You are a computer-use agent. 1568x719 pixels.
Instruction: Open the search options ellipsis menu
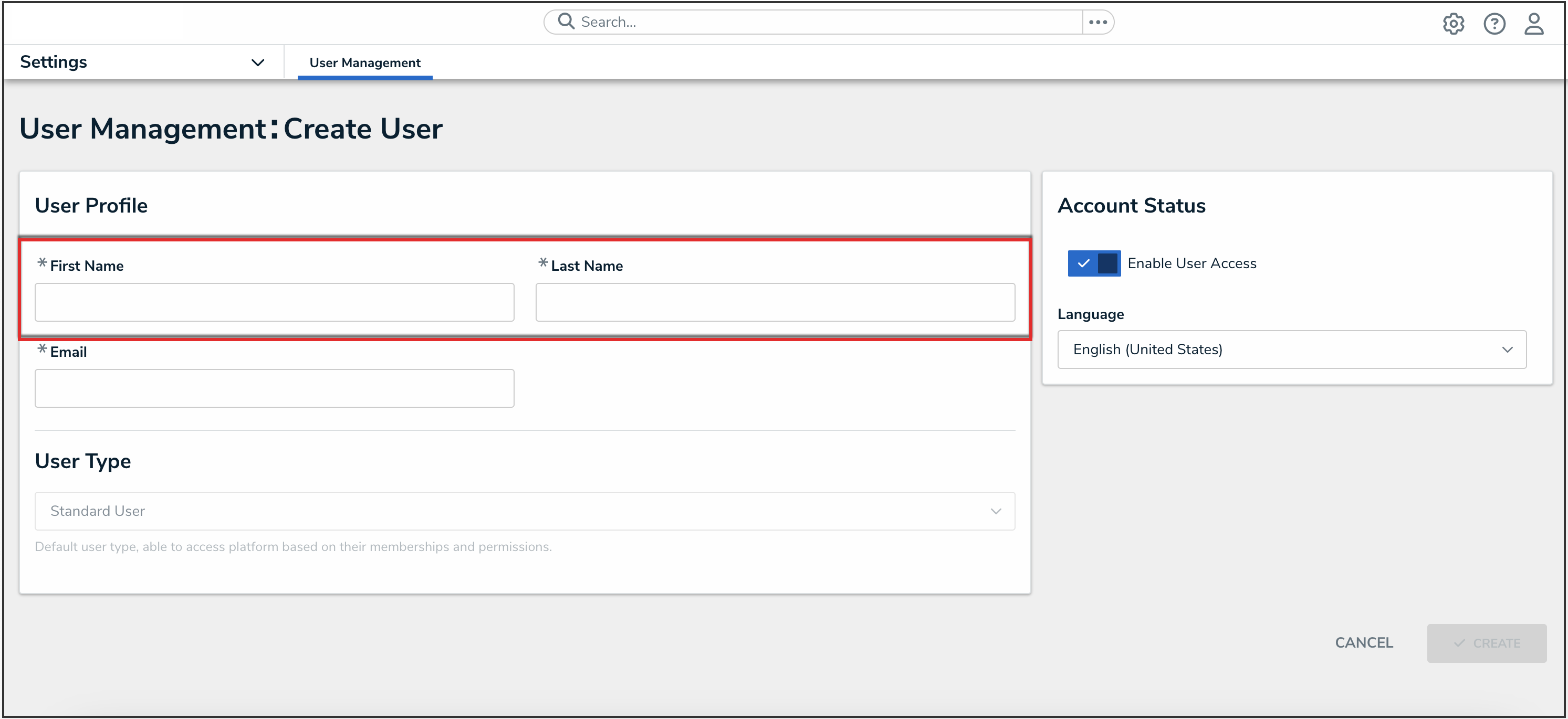click(1097, 23)
